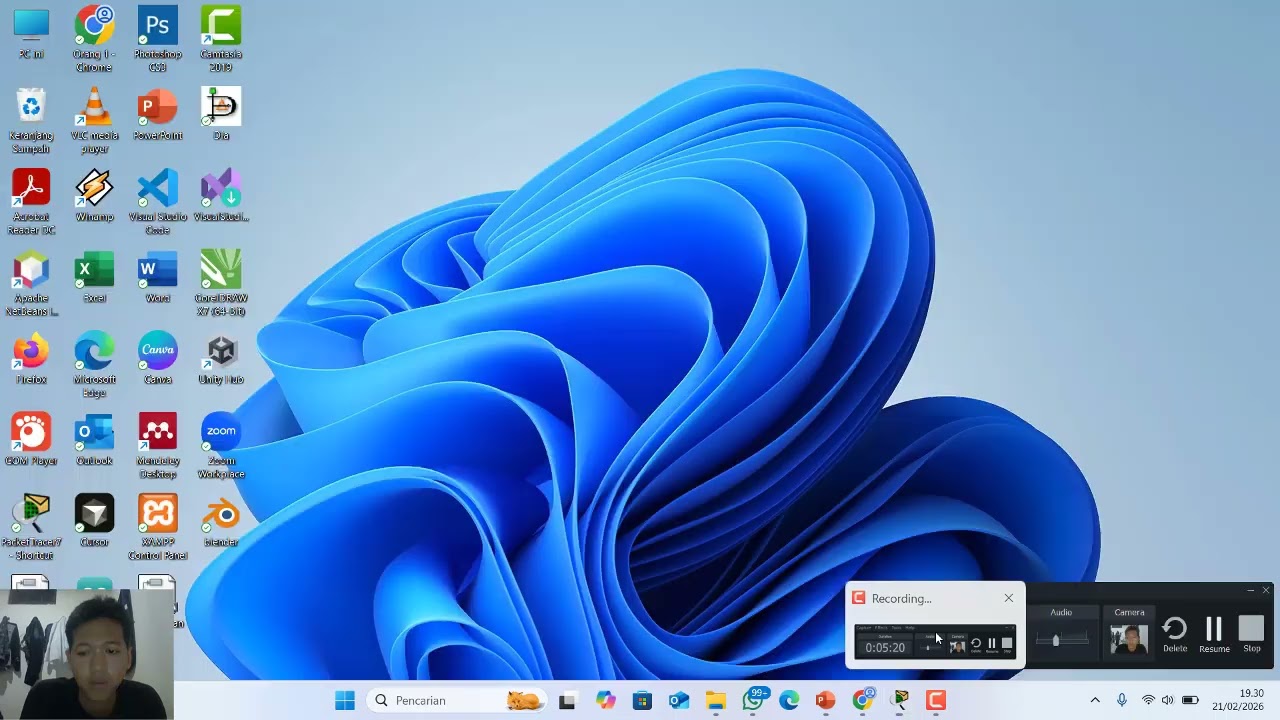1280x720 pixels.
Task: Click Resume in the Camtasia recorder
Action: pos(1214,634)
